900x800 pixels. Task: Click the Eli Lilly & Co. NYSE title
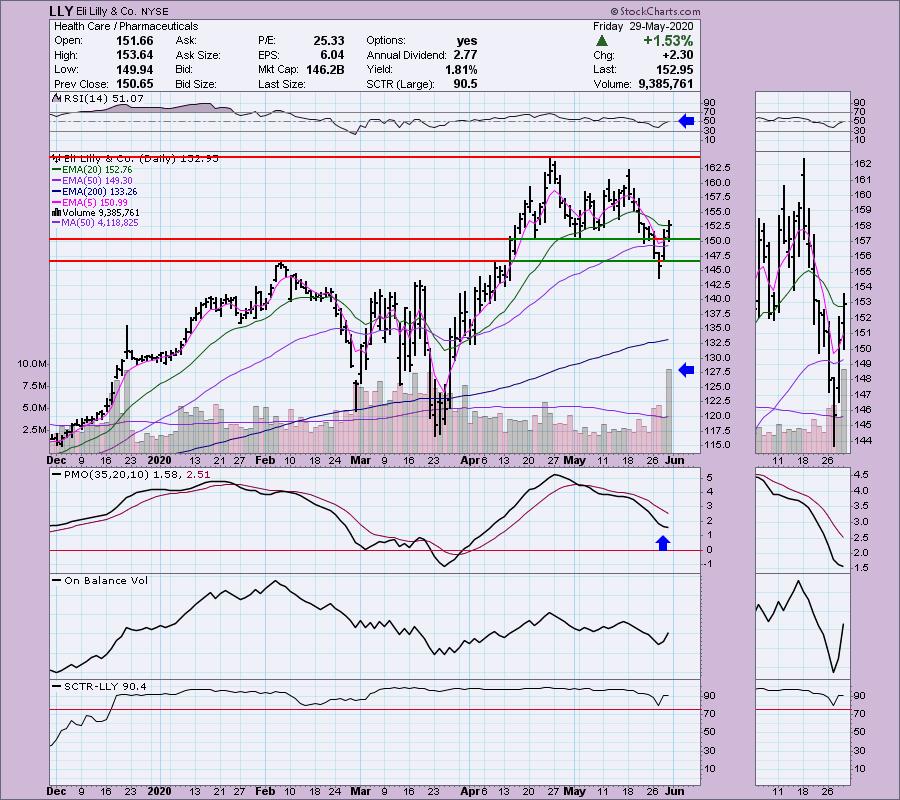click(x=123, y=12)
